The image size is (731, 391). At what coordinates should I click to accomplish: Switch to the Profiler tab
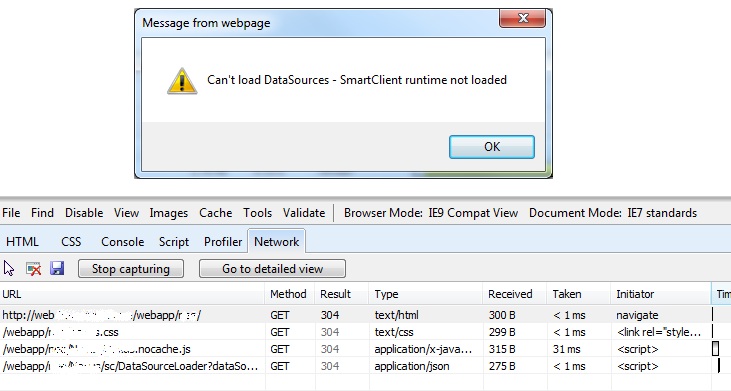223,242
